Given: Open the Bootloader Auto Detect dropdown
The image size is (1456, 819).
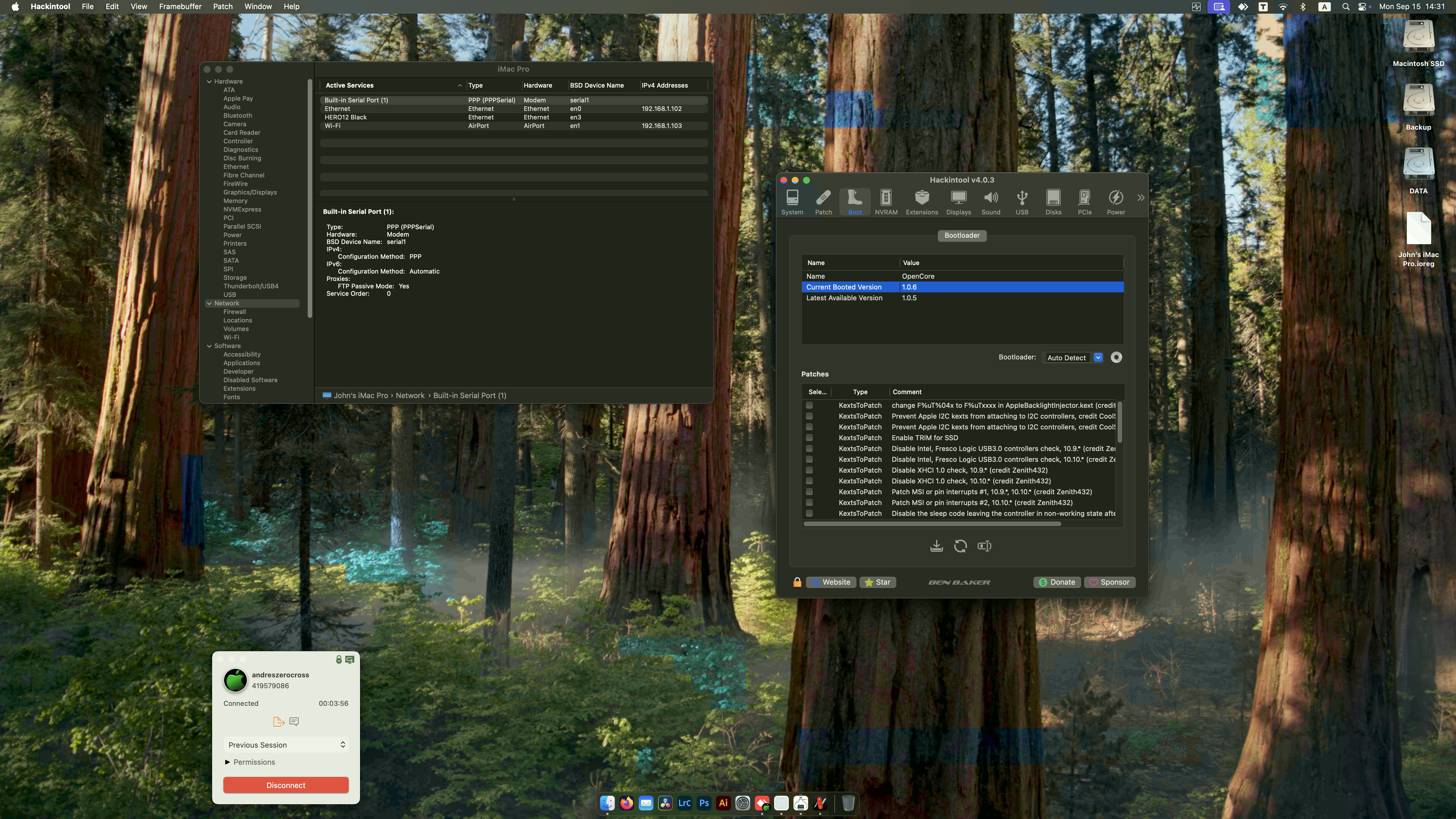Looking at the screenshot, I should pyautogui.click(x=1098, y=357).
